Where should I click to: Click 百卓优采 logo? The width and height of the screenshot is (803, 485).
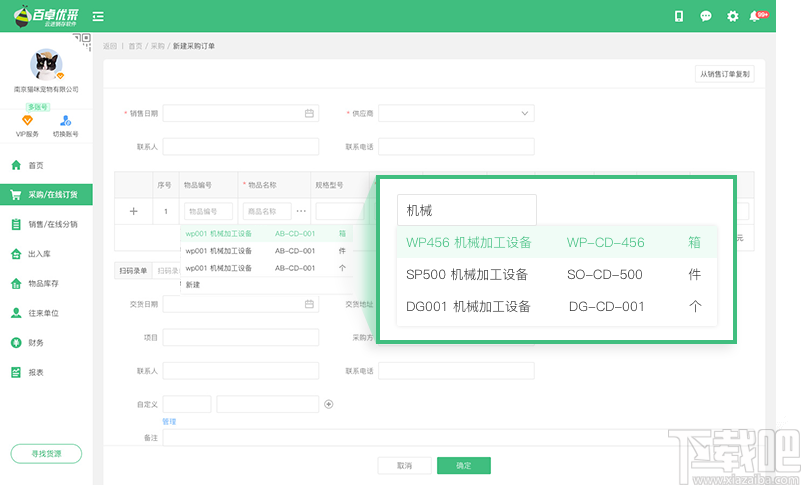tap(46, 16)
